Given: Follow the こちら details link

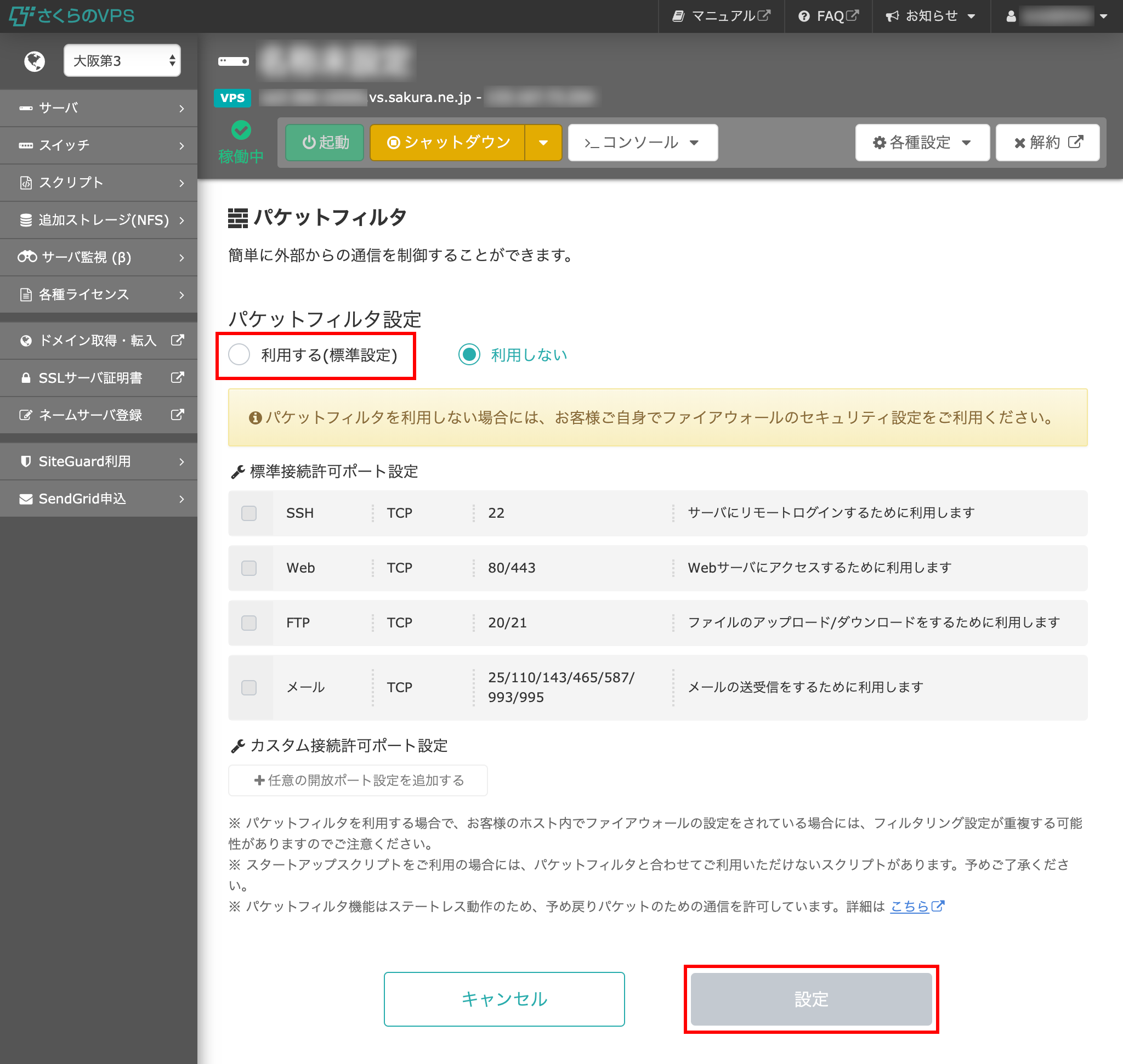Looking at the screenshot, I should pos(910,907).
